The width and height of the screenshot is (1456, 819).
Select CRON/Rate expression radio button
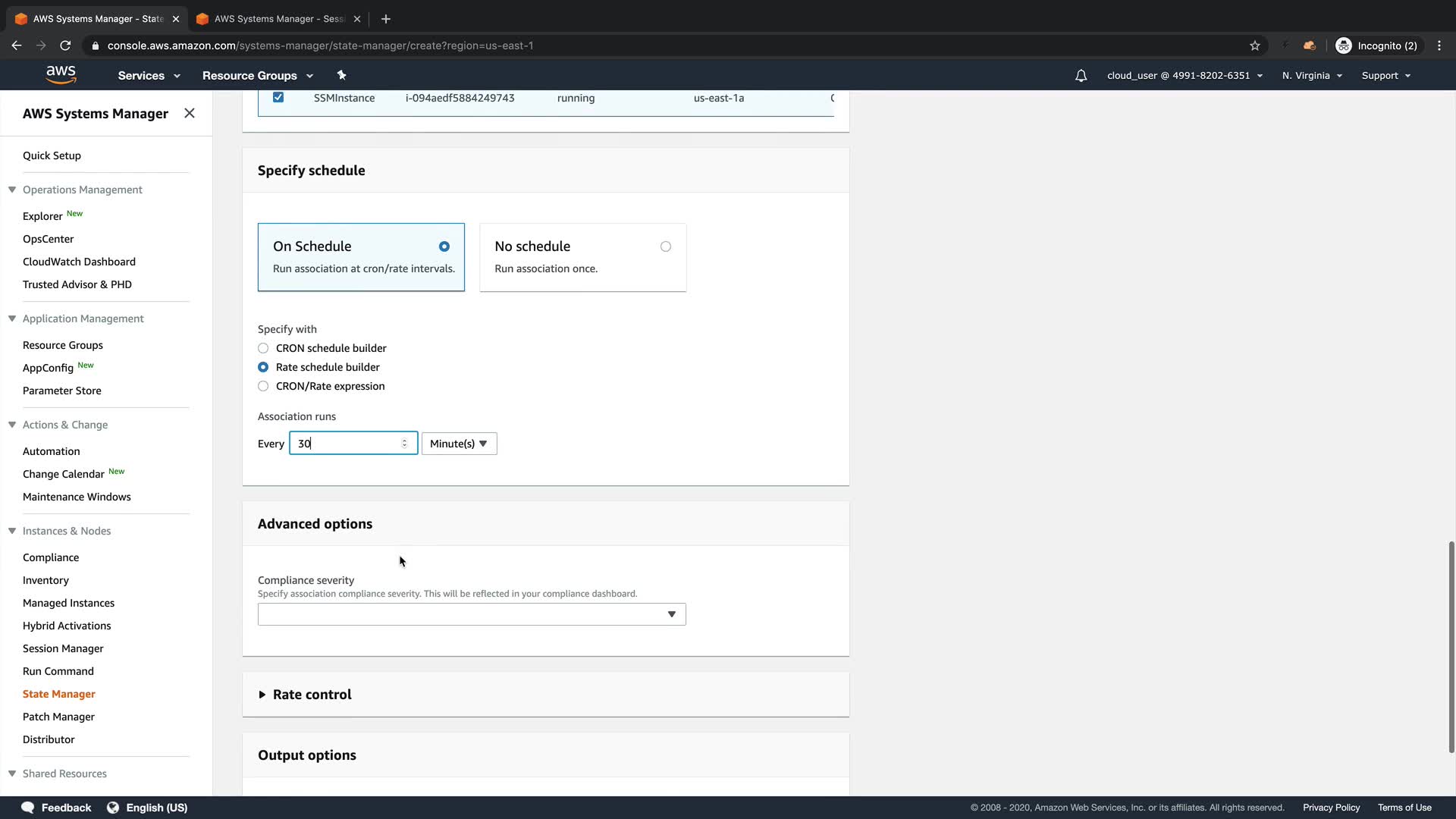[x=263, y=386]
